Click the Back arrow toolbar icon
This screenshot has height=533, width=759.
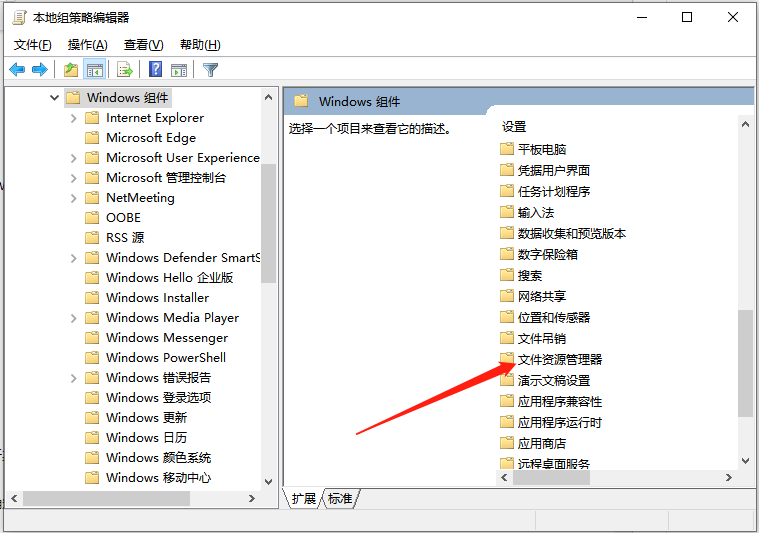[17, 70]
